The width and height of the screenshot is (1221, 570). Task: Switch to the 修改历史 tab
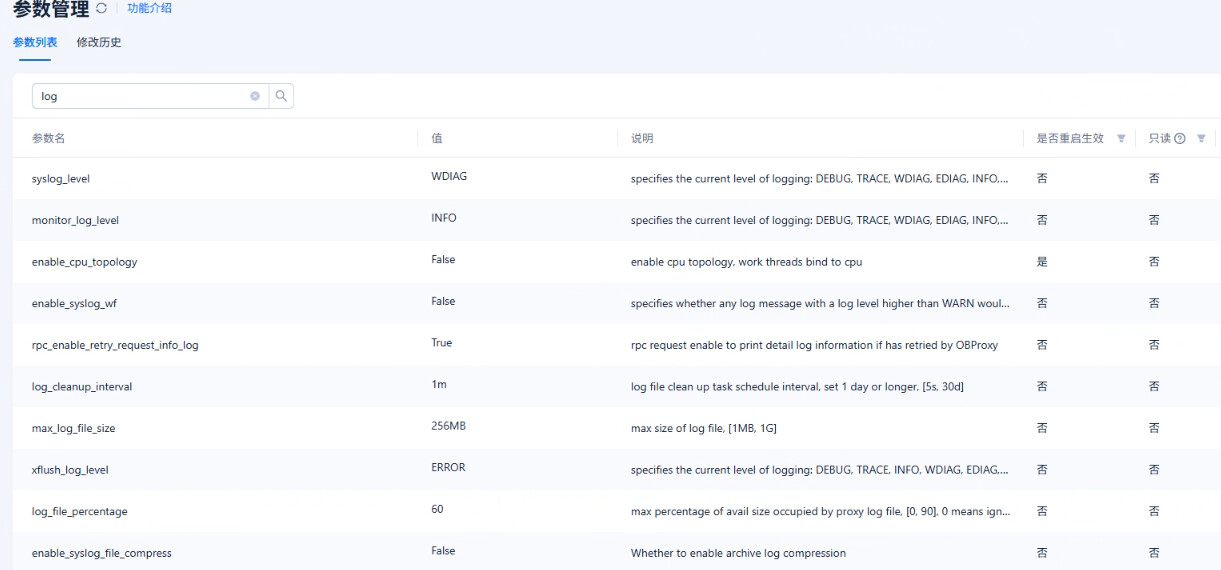(99, 43)
